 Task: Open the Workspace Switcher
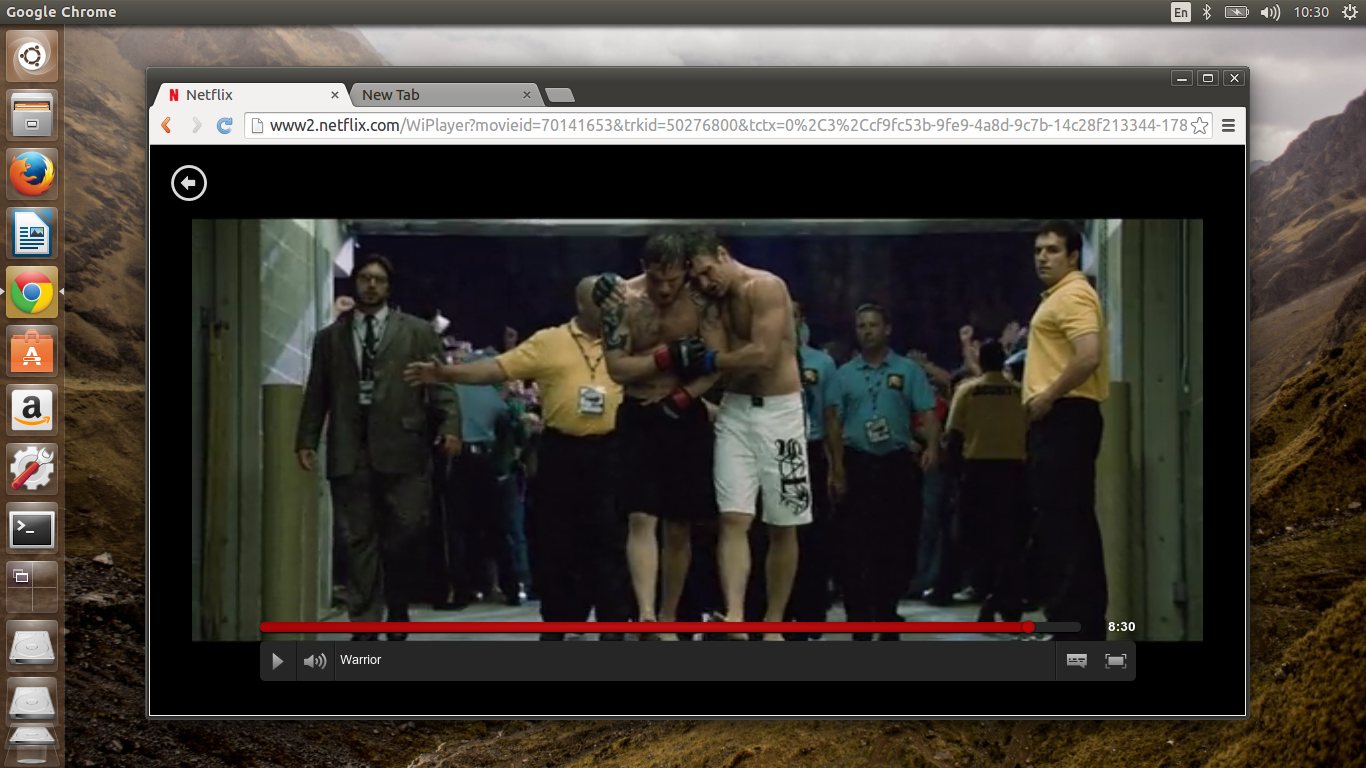[32, 587]
